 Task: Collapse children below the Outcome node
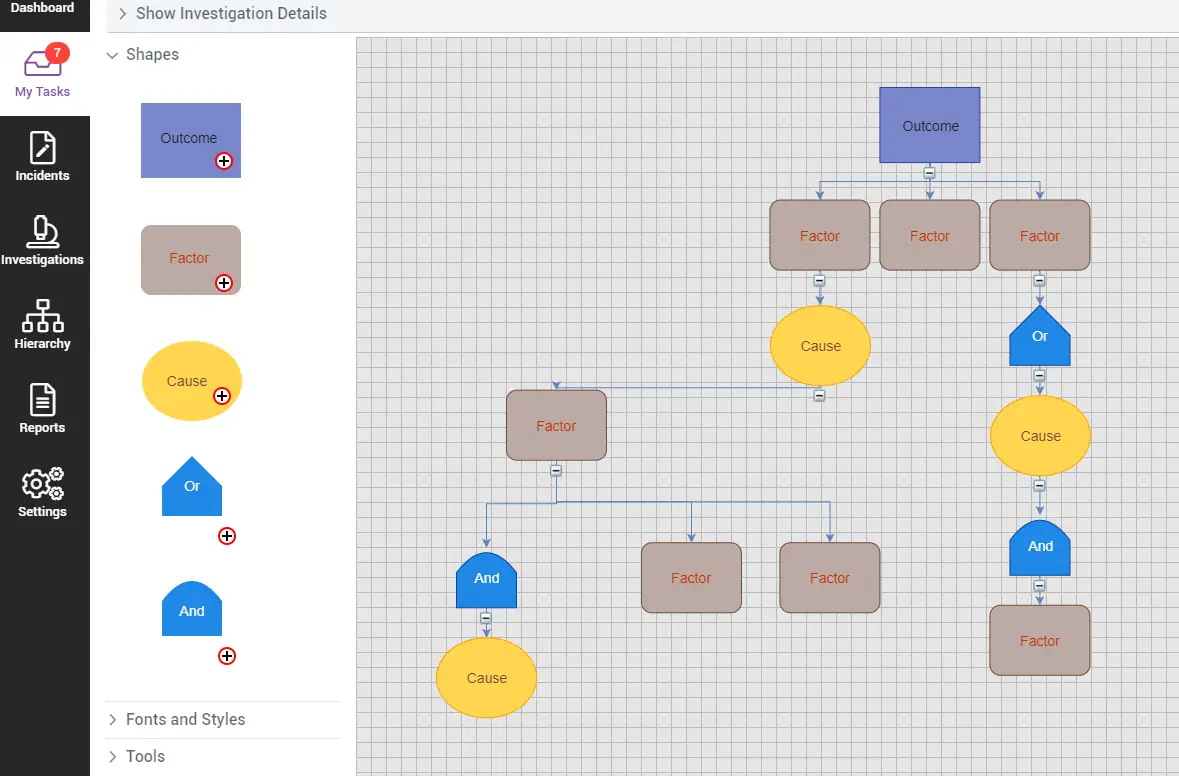(x=929, y=173)
